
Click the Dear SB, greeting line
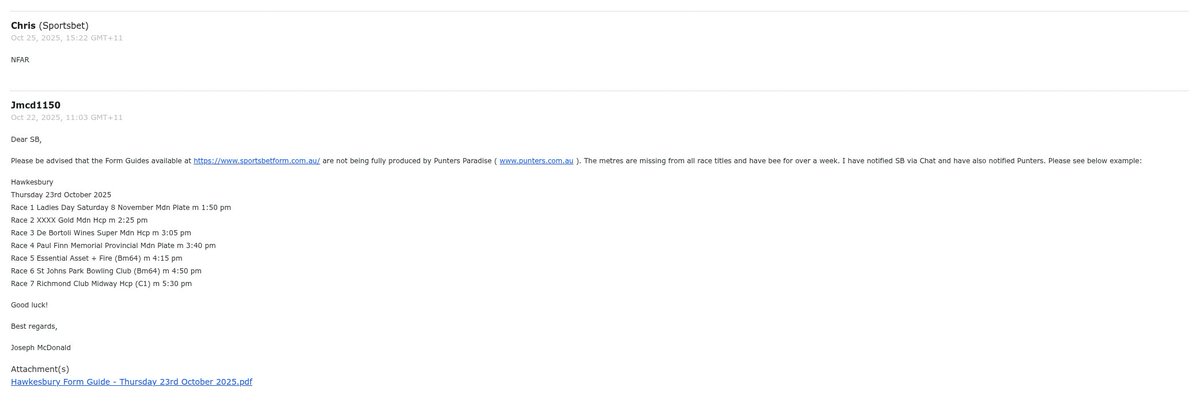(x=26, y=139)
